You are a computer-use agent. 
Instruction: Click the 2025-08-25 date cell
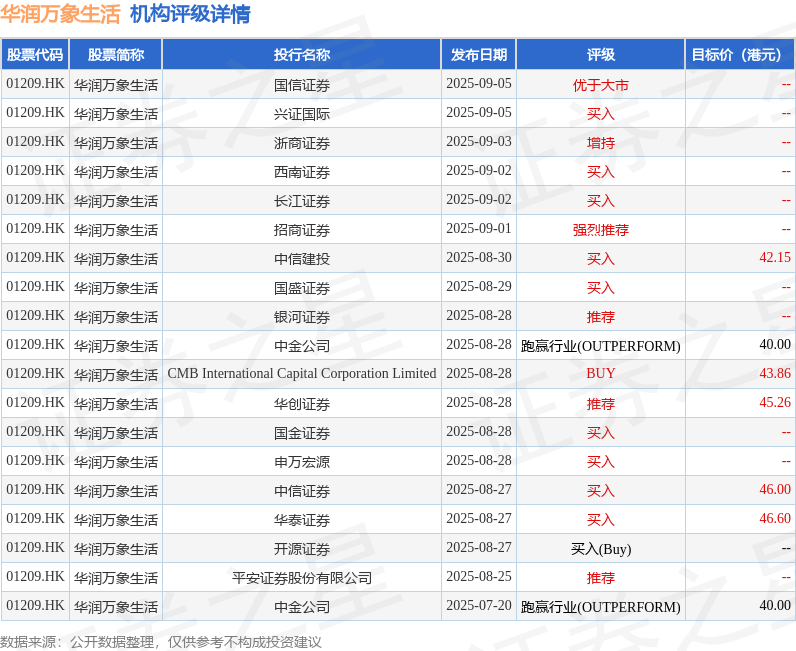tap(479, 577)
